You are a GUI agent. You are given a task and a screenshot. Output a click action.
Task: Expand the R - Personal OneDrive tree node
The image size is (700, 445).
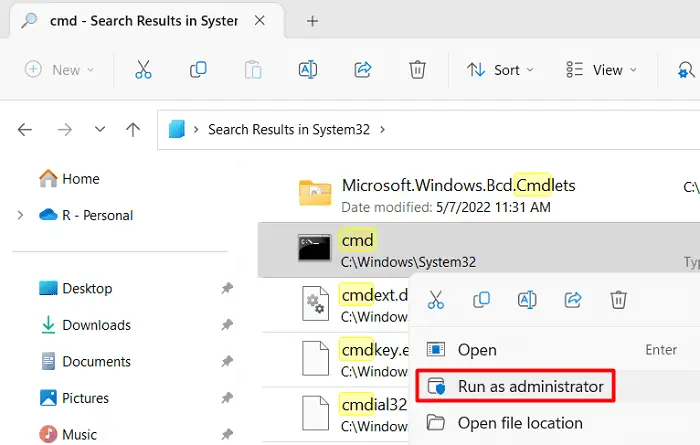(x=20, y=216)
